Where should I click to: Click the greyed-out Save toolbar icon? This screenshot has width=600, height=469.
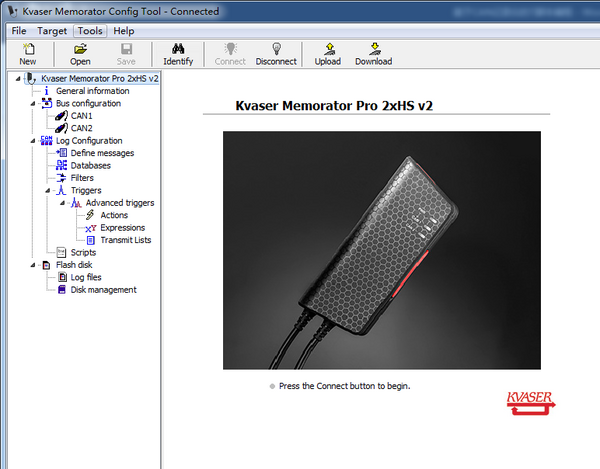(x=126, y=49)
